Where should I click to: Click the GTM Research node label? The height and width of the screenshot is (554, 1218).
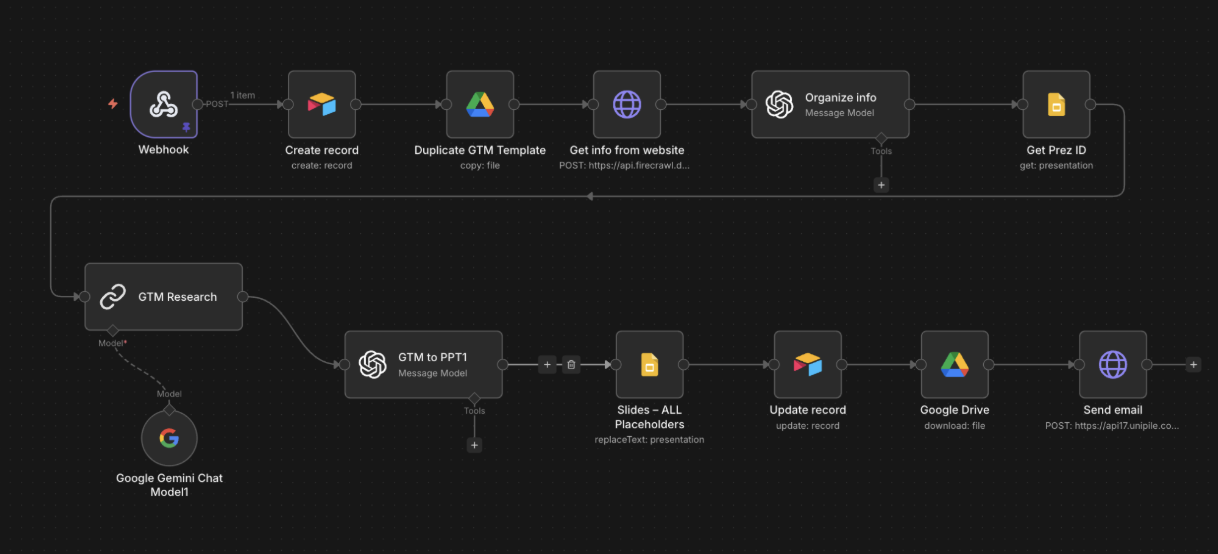coord(177,297)
